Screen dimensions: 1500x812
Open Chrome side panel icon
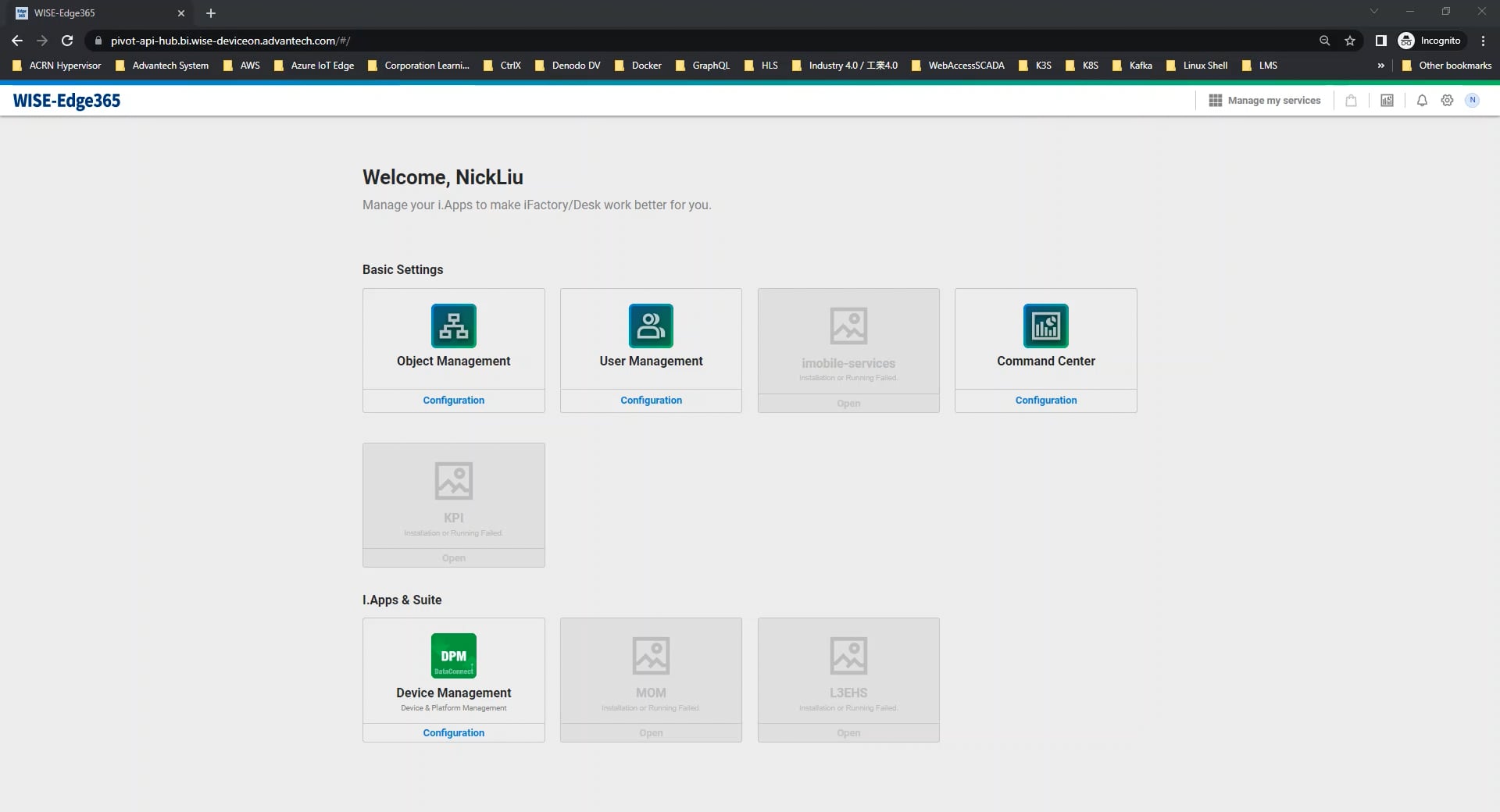point(1380,41)
